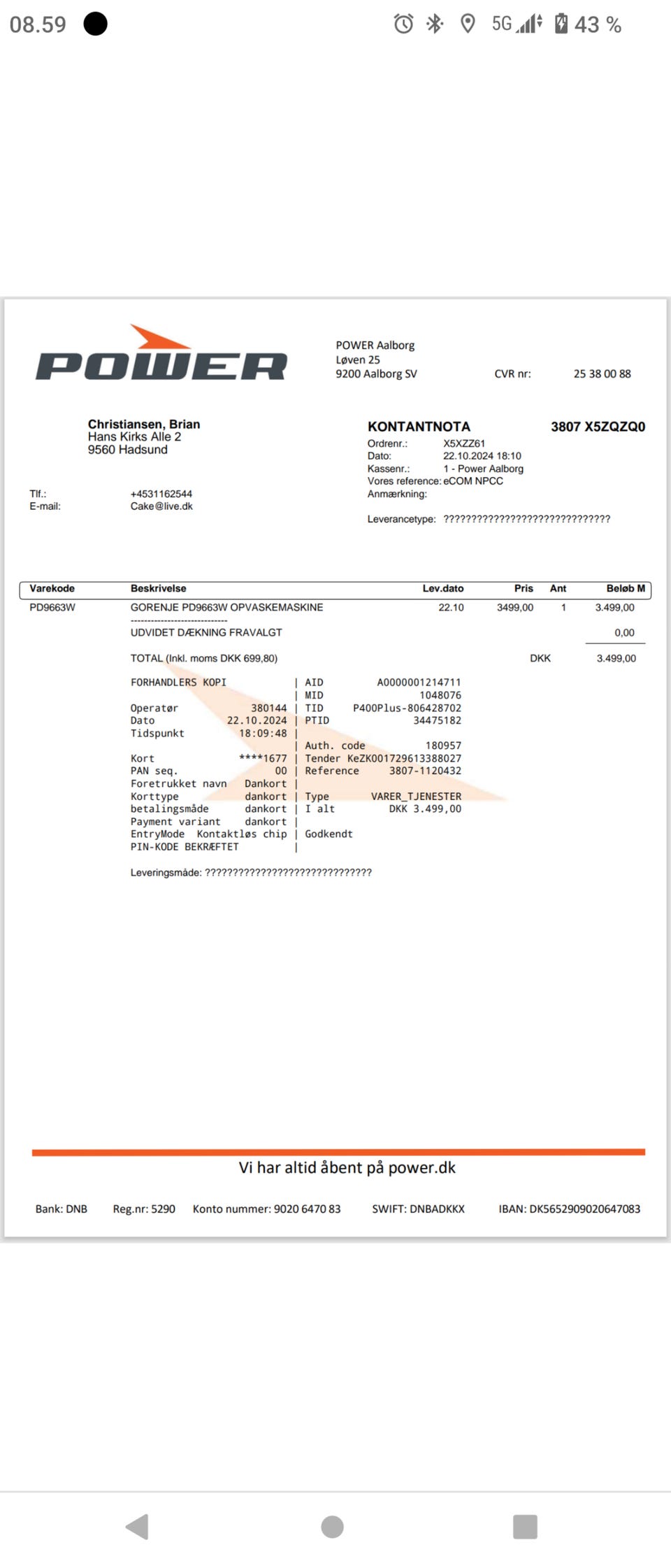Select unit price 3499,00

515,608
